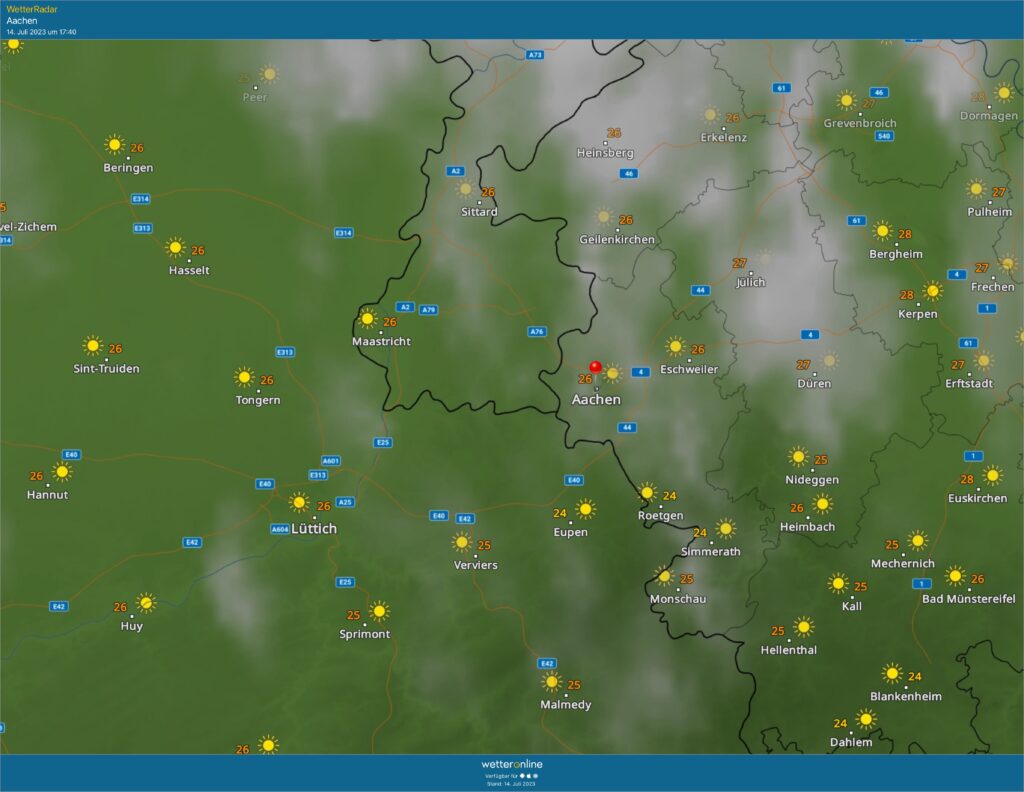Click the WetterRadar title in the header

(x=32, y=9)
